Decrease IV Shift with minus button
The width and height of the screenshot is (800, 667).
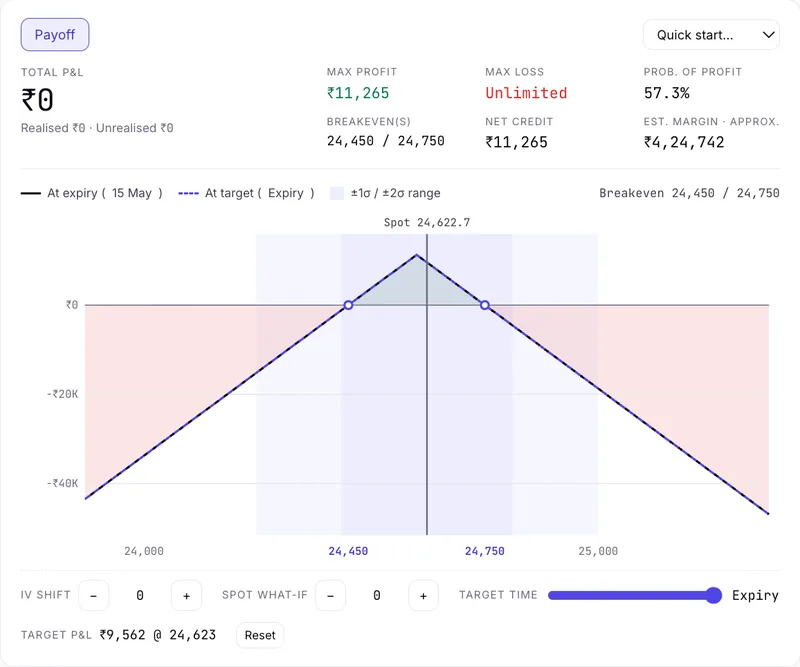click(x=93, y=596)
